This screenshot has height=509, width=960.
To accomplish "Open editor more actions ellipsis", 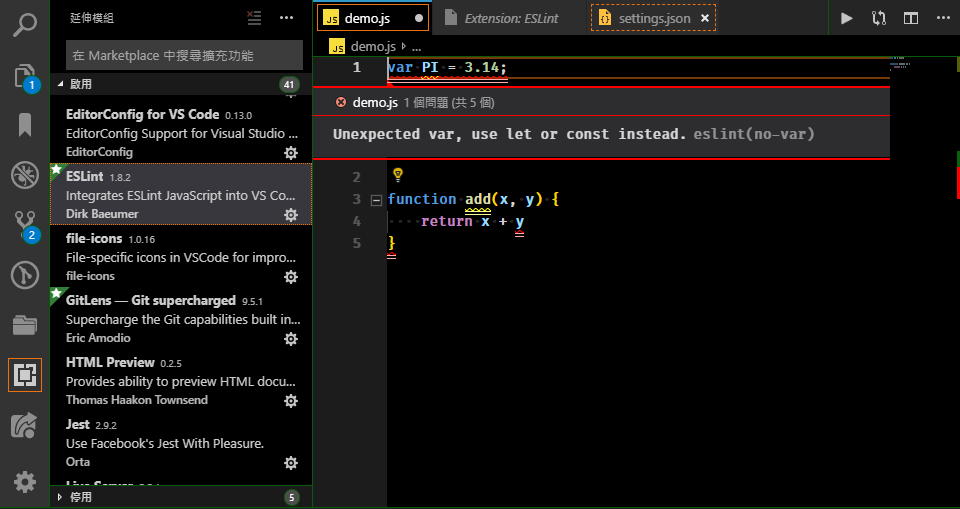I will 943,18.
